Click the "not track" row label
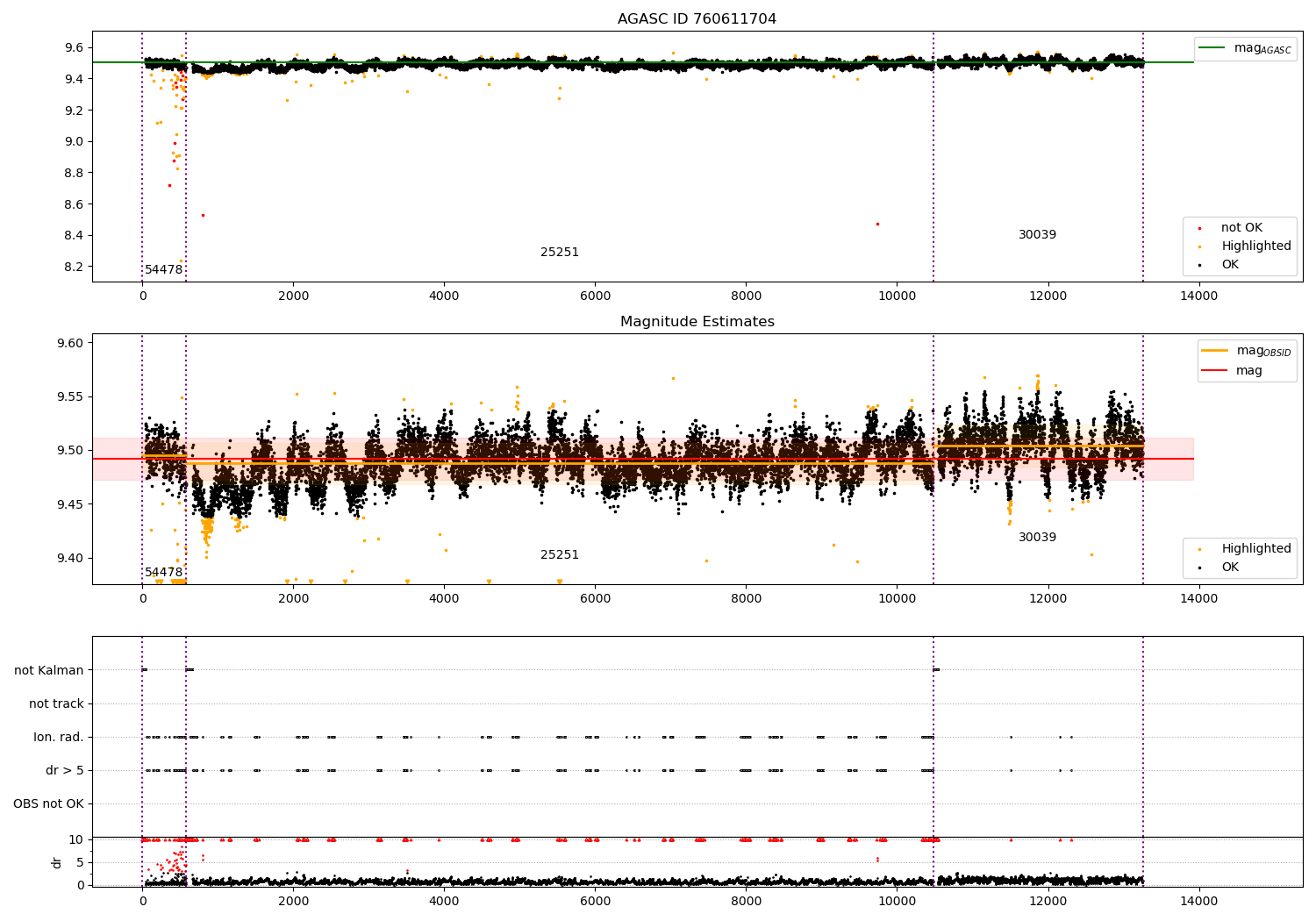Image resolution: width=1316 pixels, height=921 pixels. pyautogui.click(x=56, y=703)
